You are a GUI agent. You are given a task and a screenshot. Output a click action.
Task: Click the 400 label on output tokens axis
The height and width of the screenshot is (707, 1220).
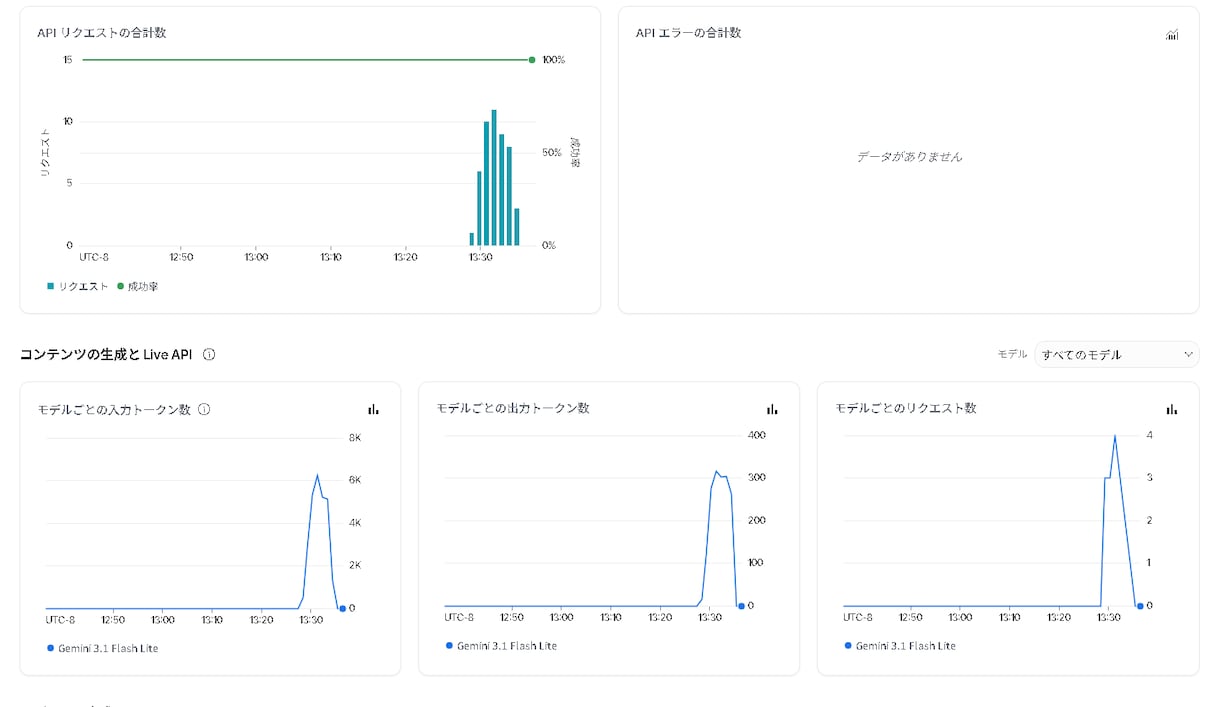(756, 435)
